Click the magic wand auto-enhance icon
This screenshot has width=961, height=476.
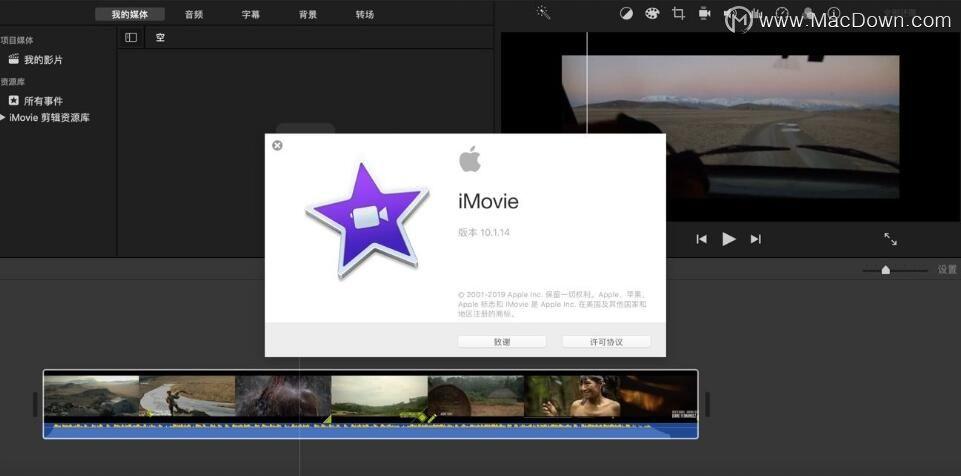click(544, 13)
